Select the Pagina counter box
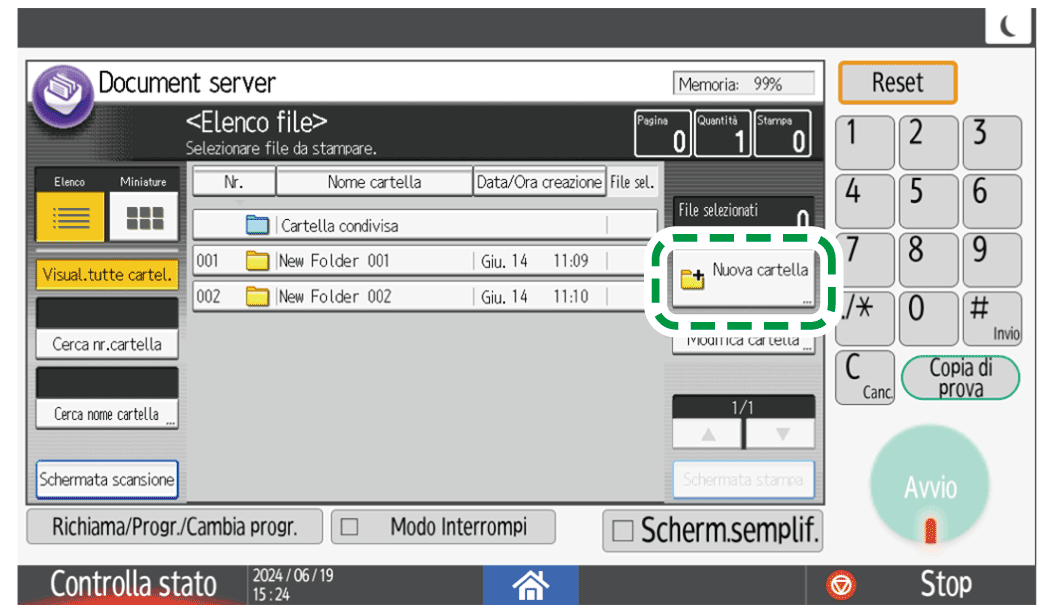 (x=662, y=134)
